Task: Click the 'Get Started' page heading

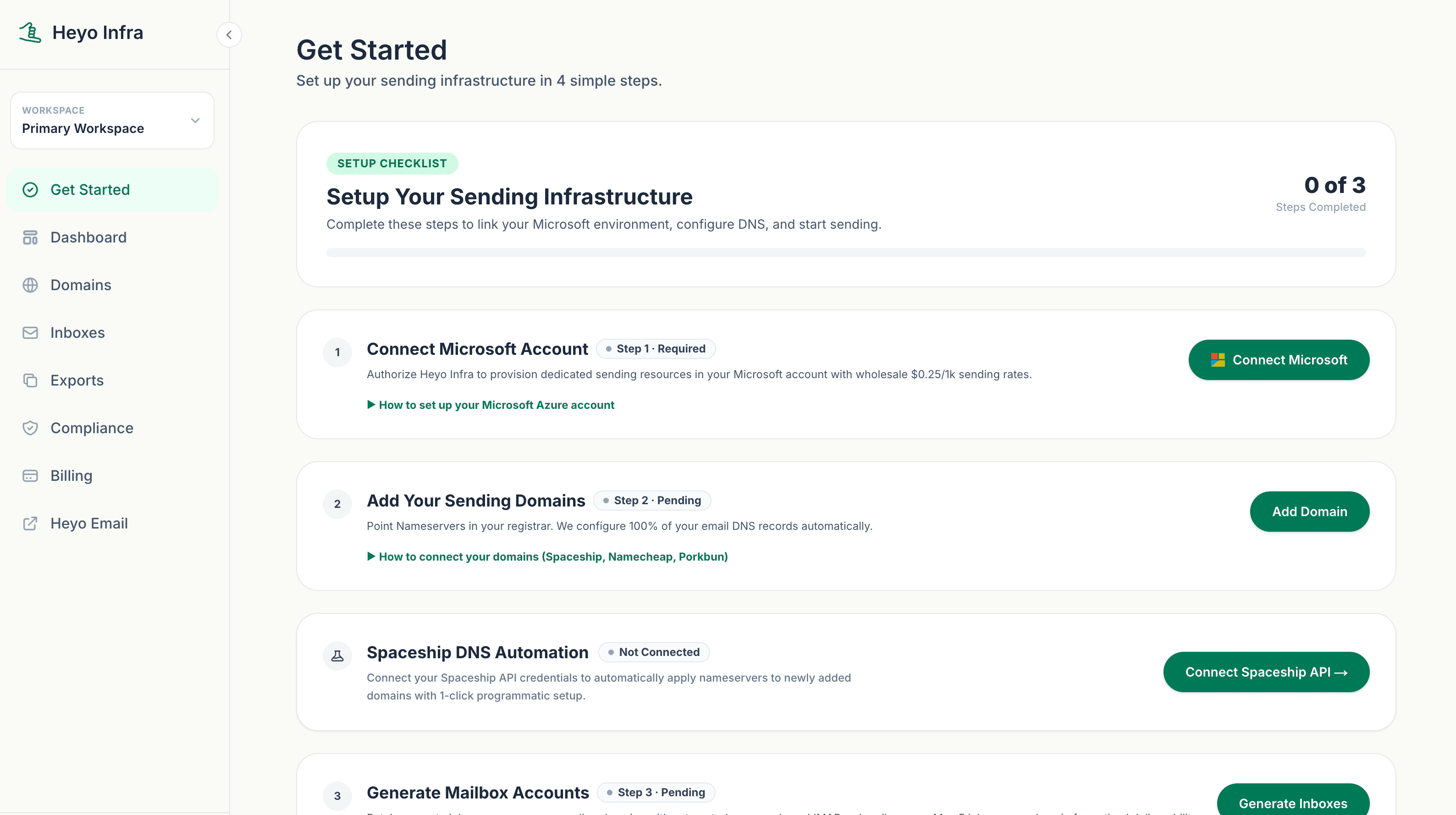Action: point(372,50)
